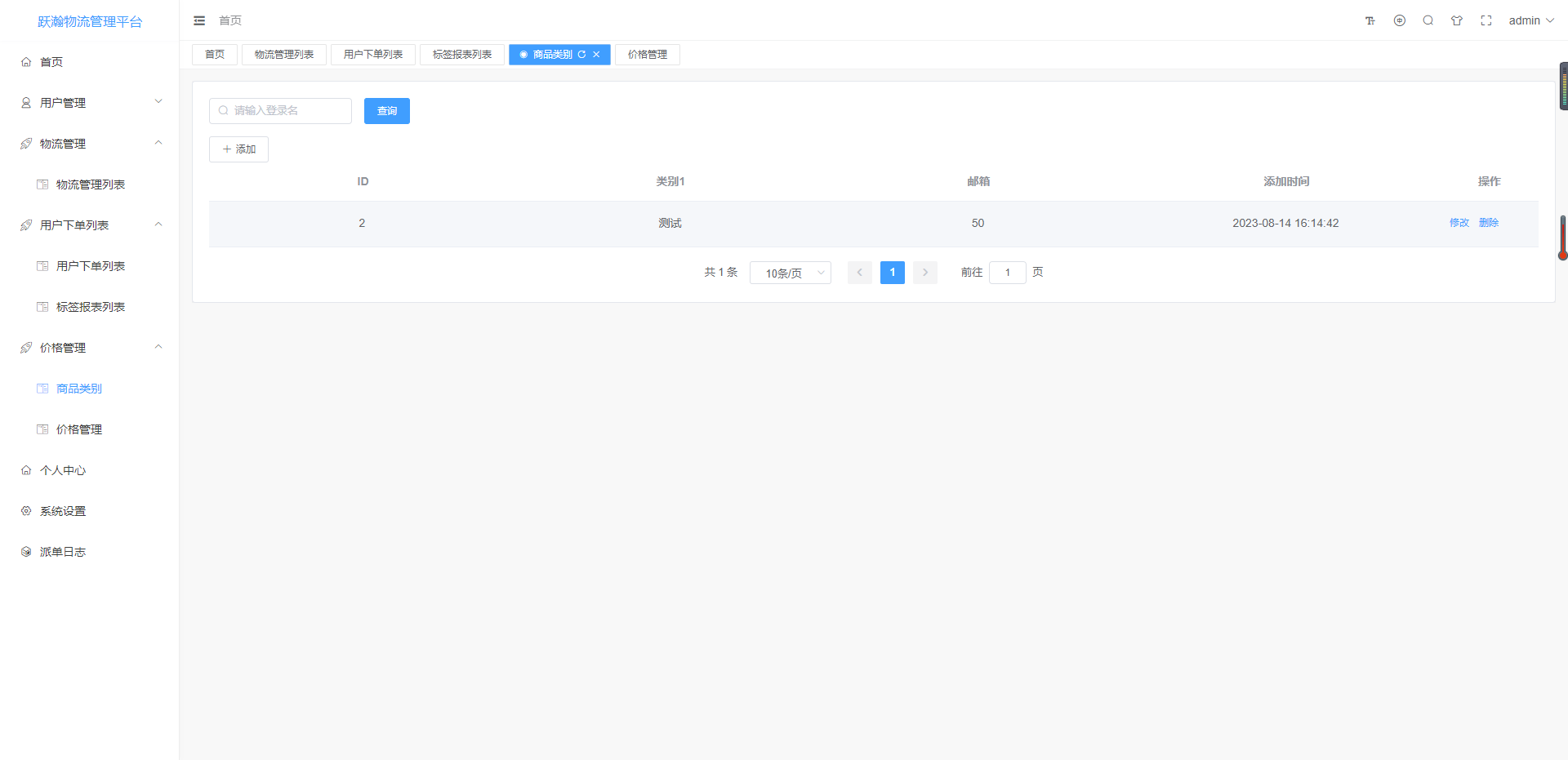The height and width of the screenshot is (760, 1568).
Task: Switch language via the circled 中 icon
Action: (x=1400, y=20)
